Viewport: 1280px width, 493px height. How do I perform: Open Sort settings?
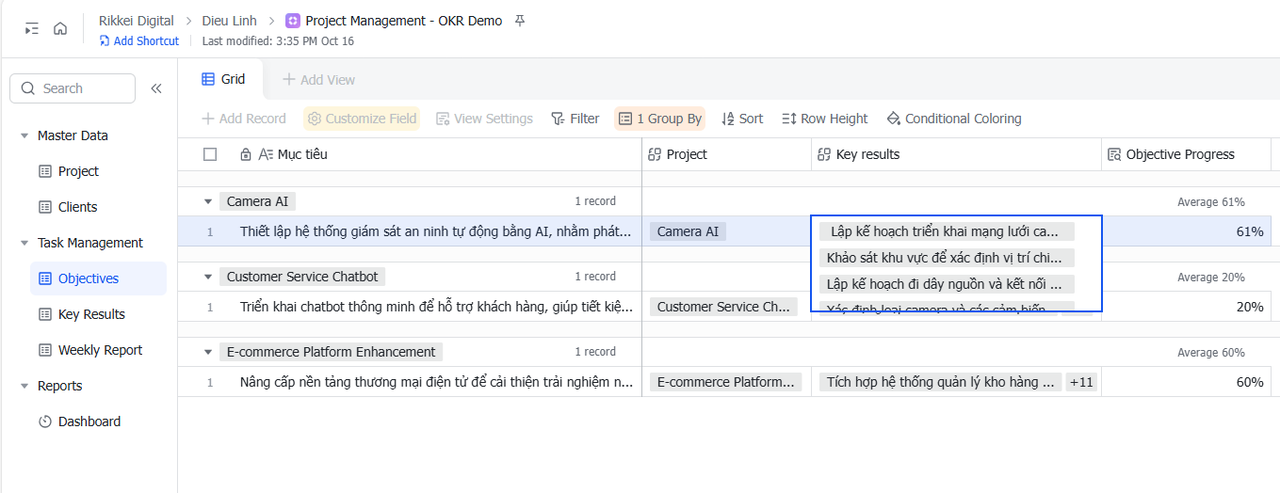click(x=742, y=119)
